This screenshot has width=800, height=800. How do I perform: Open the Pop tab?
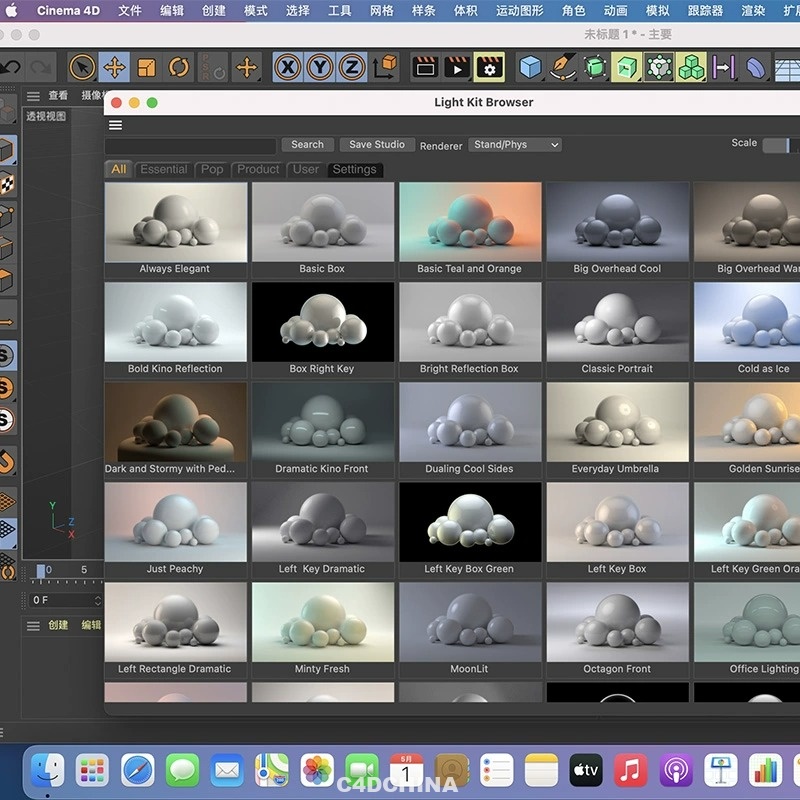click(212, 169)
